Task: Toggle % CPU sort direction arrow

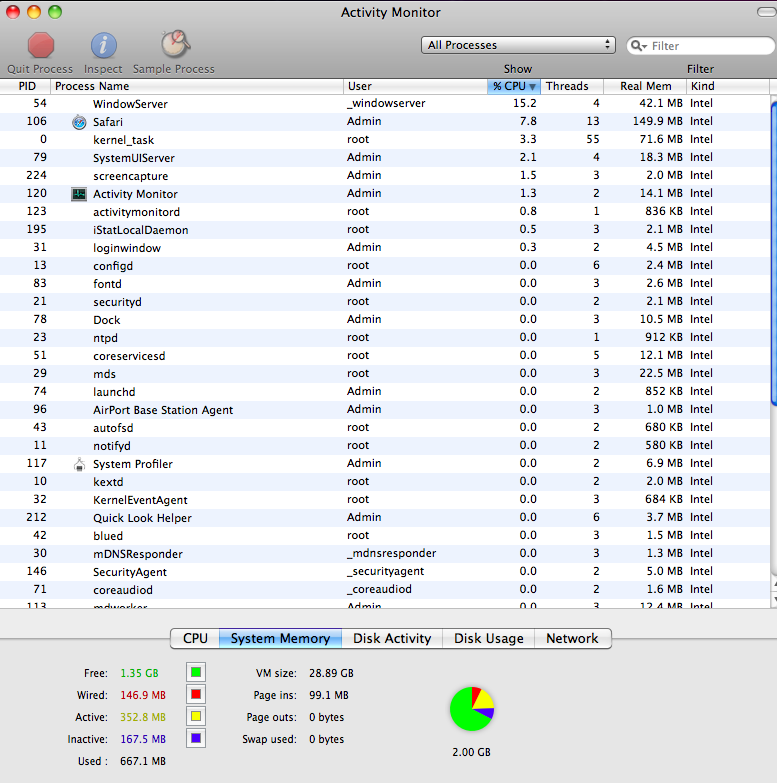Action: click(x=532, y=87)
